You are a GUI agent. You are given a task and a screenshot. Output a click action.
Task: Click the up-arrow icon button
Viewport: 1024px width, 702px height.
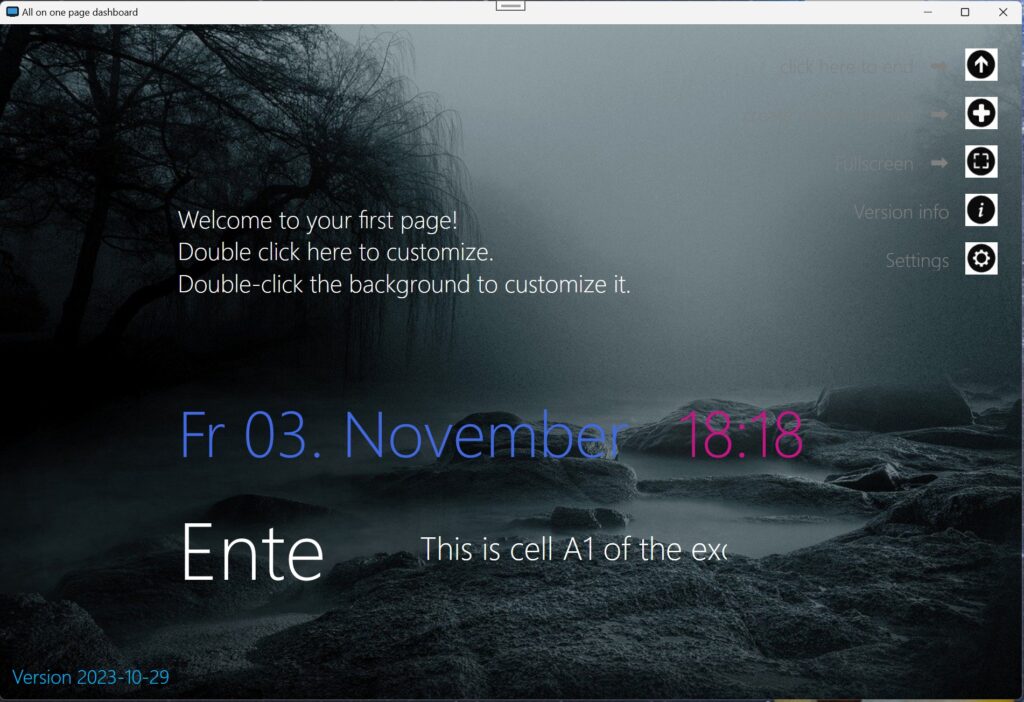(x=981, y=65)
